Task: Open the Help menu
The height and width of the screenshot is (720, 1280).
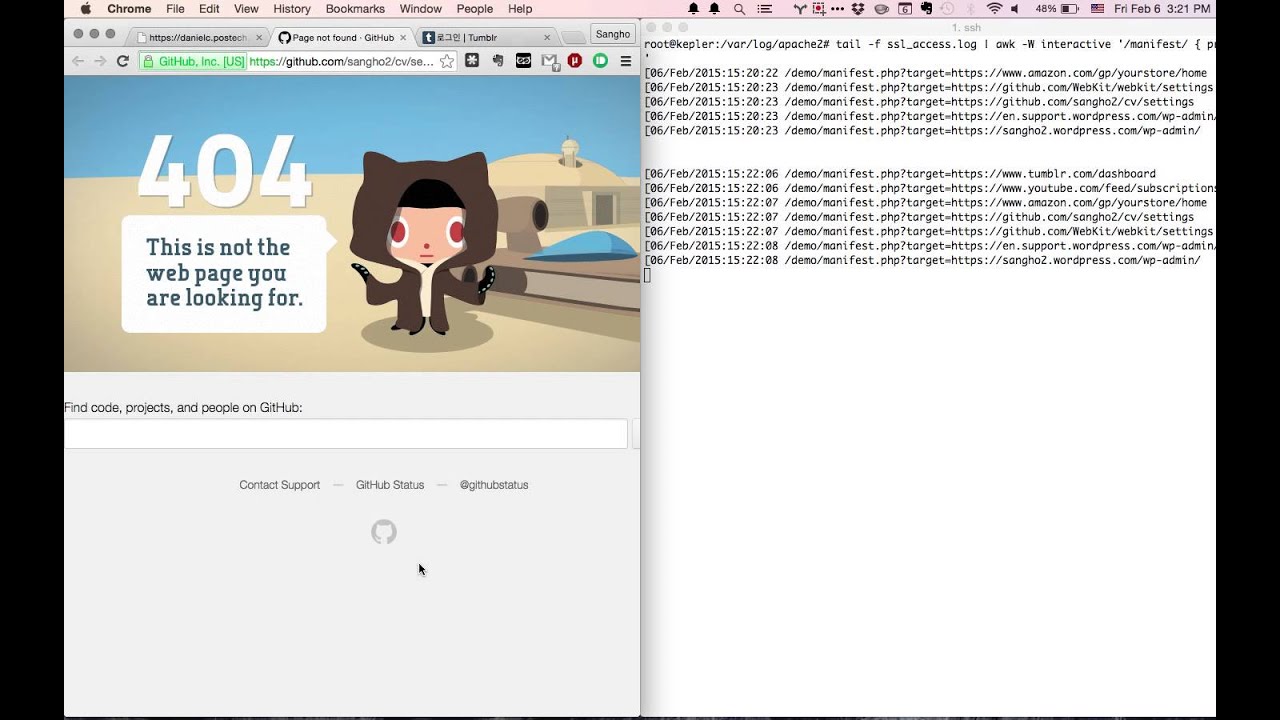Action: (x=520, y=9)
